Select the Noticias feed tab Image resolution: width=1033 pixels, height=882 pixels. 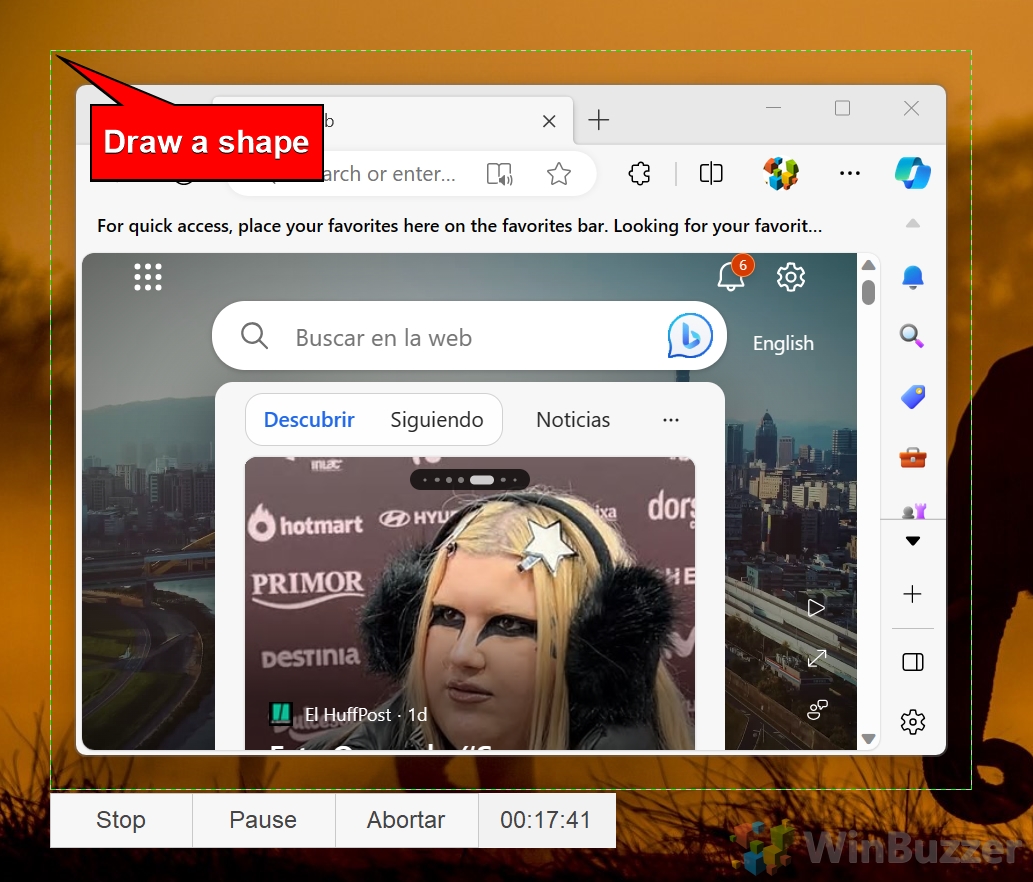pos(573,420)
